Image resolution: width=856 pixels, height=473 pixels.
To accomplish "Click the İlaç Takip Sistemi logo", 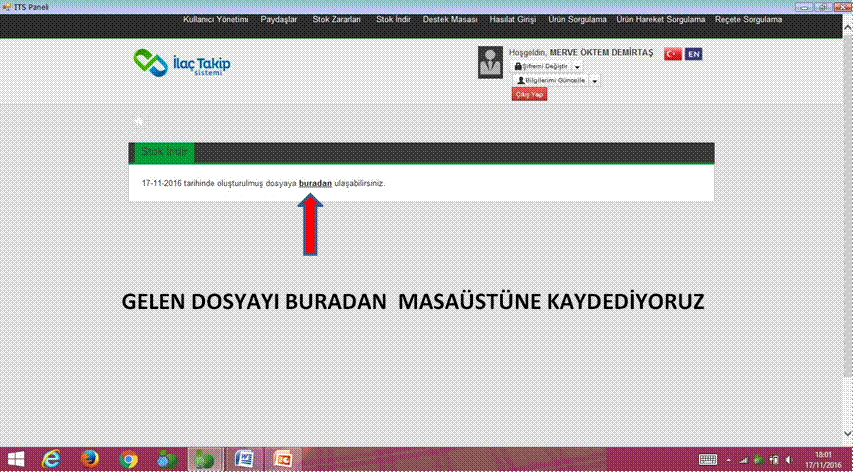I will coord(181,64).
